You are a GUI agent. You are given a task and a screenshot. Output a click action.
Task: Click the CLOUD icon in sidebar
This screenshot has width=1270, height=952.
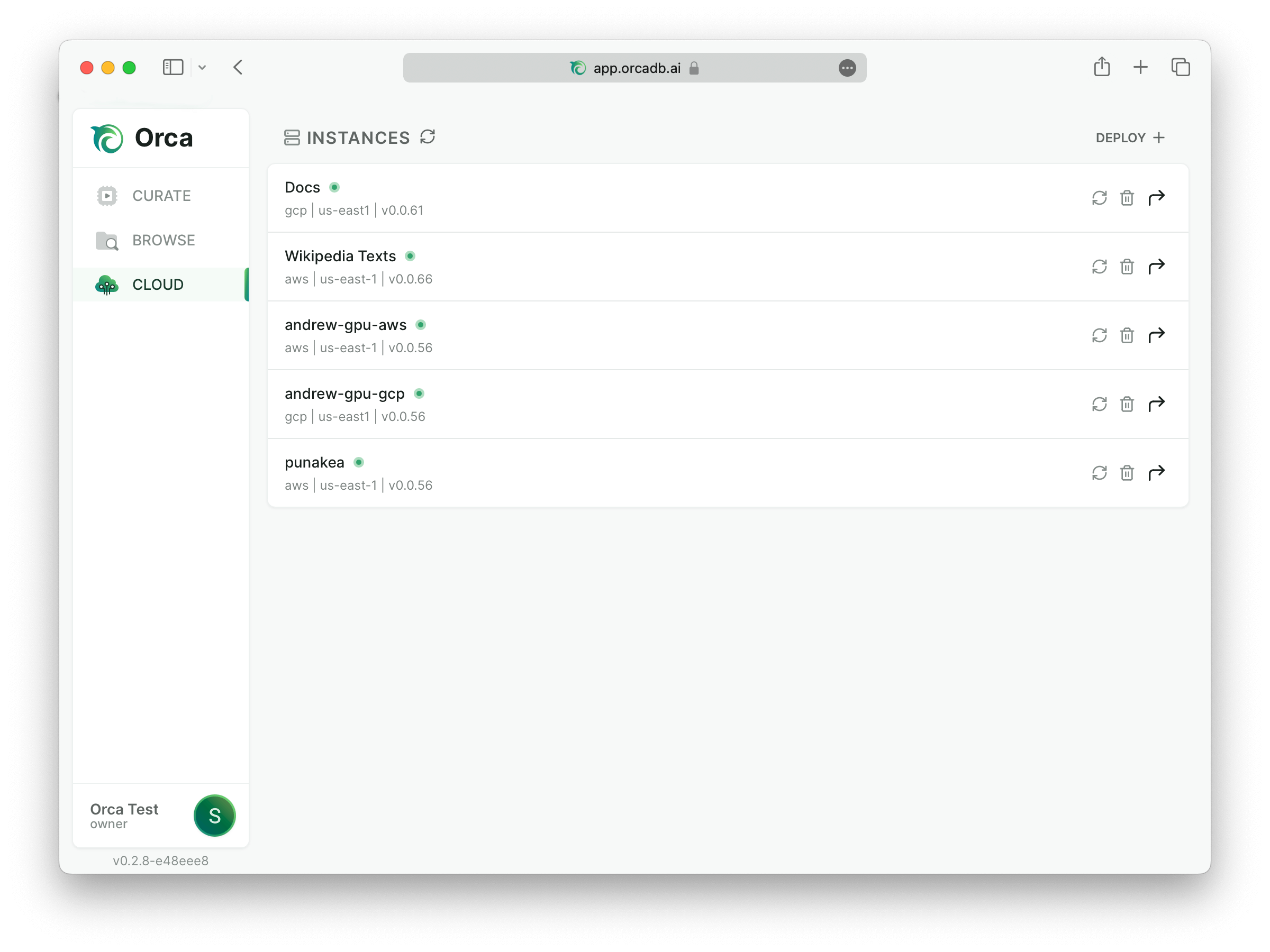(106, 285)
